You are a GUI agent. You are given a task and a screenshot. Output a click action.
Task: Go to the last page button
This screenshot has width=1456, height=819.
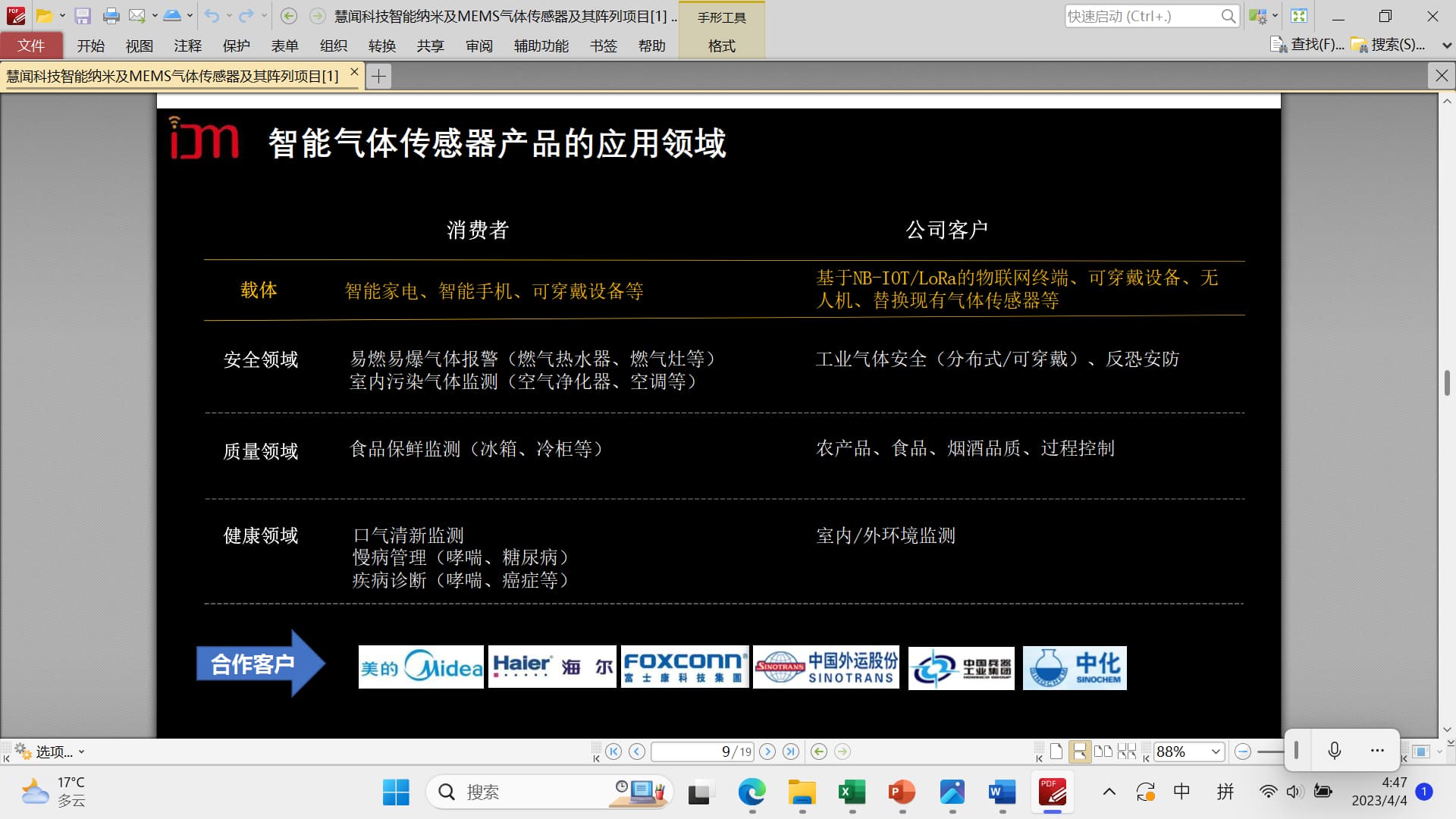click(791, 752)
